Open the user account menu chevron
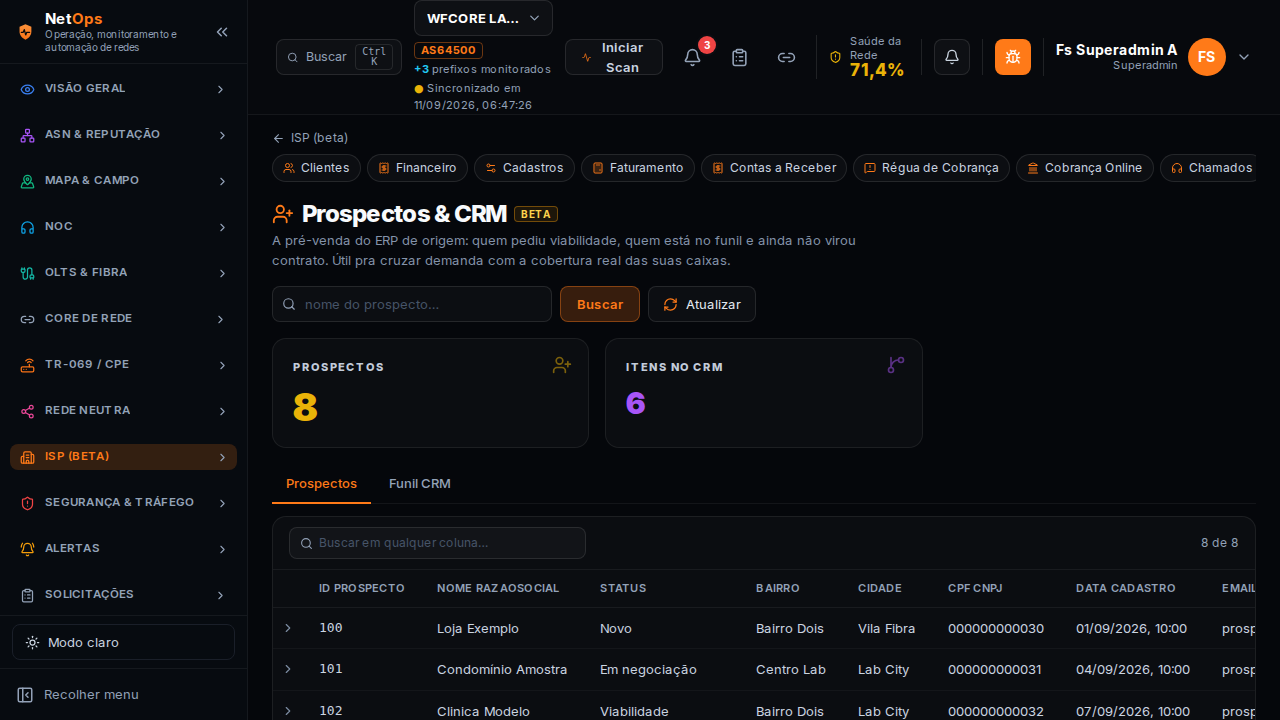The width and height of the screenshot is (1280, 720). tap(1244, 57)
